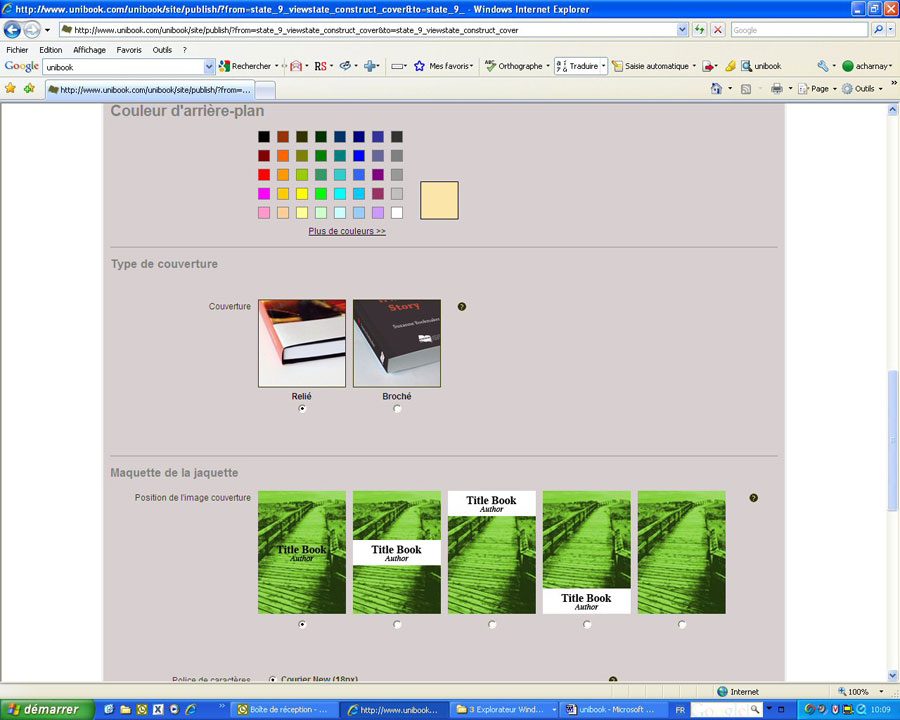
Task: Click the démarrer Start button
Action: (47, 709)
